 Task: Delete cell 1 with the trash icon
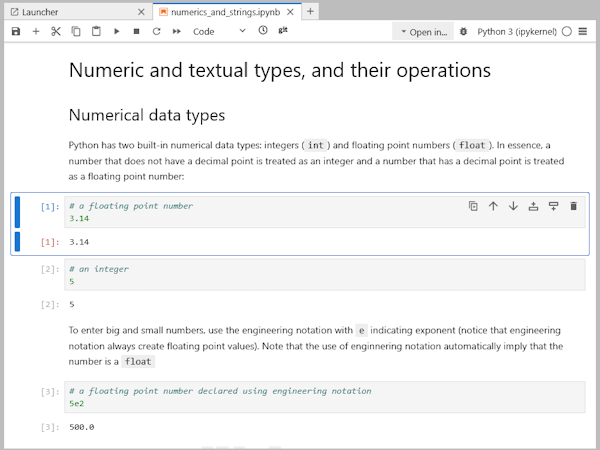click(573, 206)
